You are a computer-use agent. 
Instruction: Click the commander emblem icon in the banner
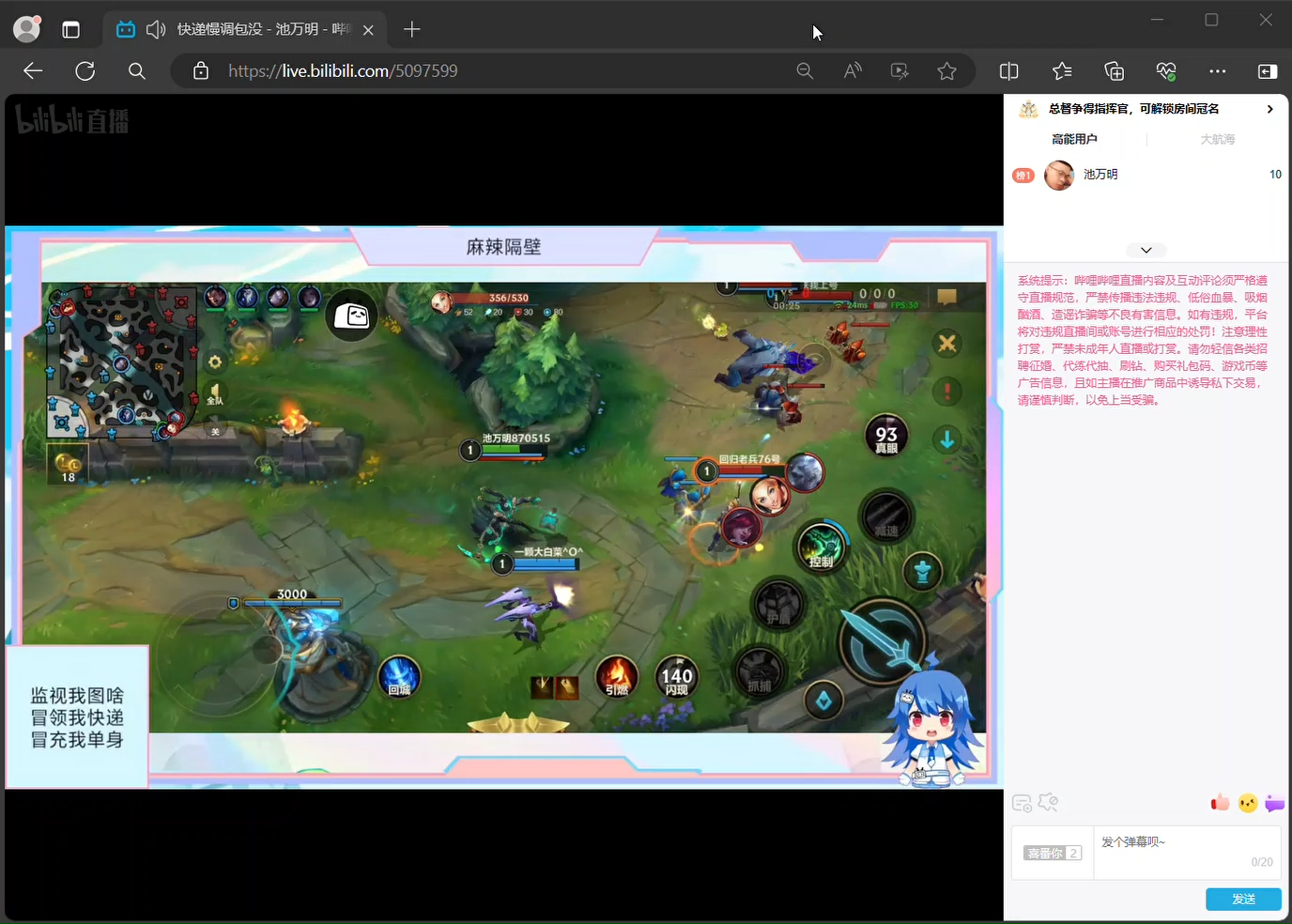point(1029,109)
